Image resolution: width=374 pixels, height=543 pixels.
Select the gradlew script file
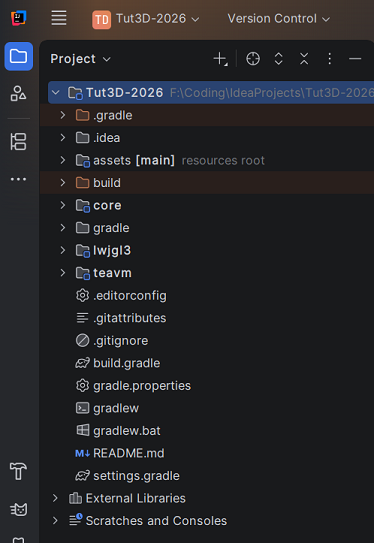click(x=107, y=408)
